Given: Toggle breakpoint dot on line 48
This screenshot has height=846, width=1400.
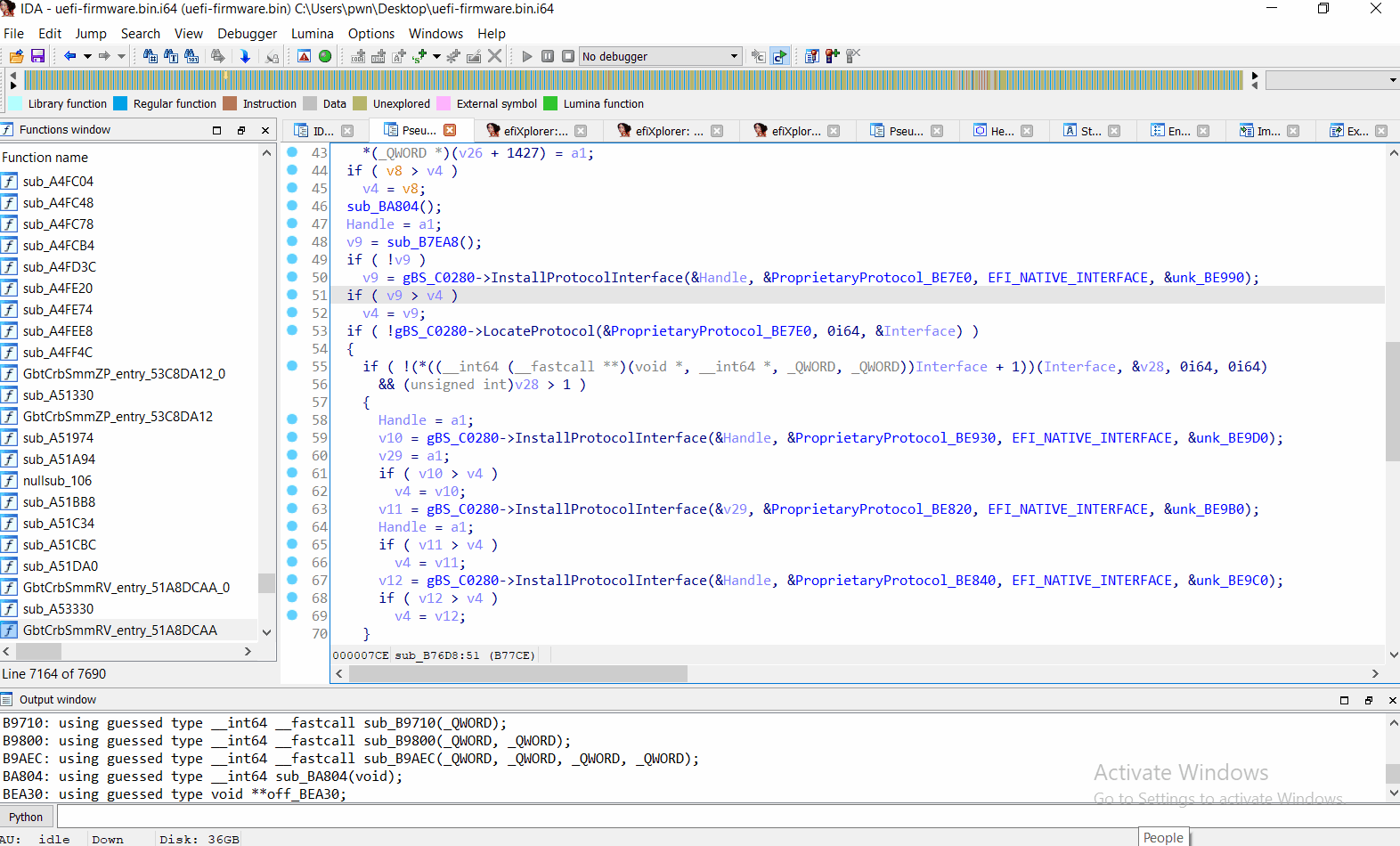Looking at the screenshot, I should coord(292,241).
